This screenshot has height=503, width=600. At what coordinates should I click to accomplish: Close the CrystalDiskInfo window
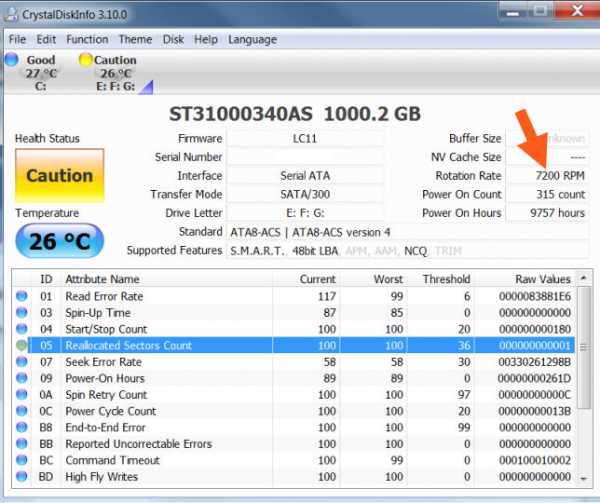[577, 11]
